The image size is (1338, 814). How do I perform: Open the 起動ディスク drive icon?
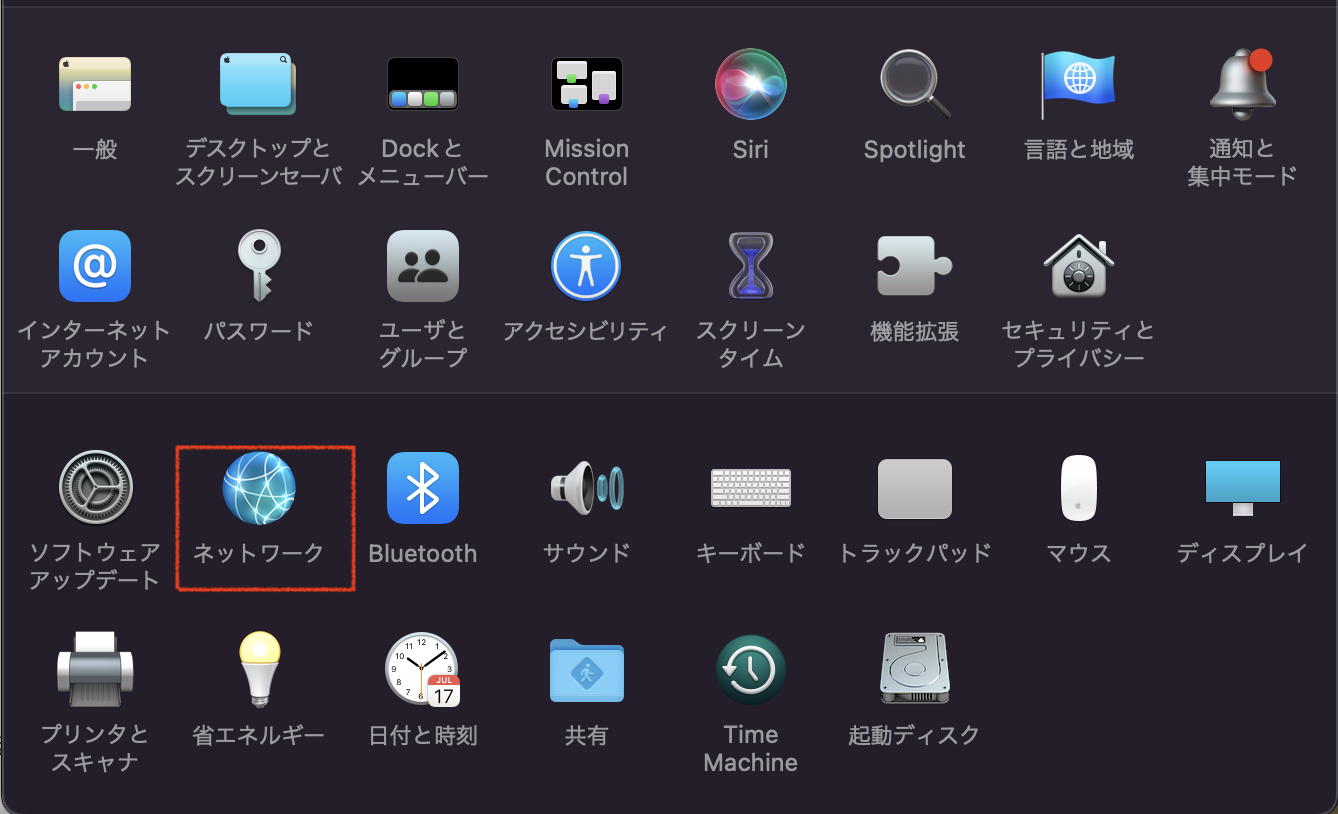coord(915,669)
